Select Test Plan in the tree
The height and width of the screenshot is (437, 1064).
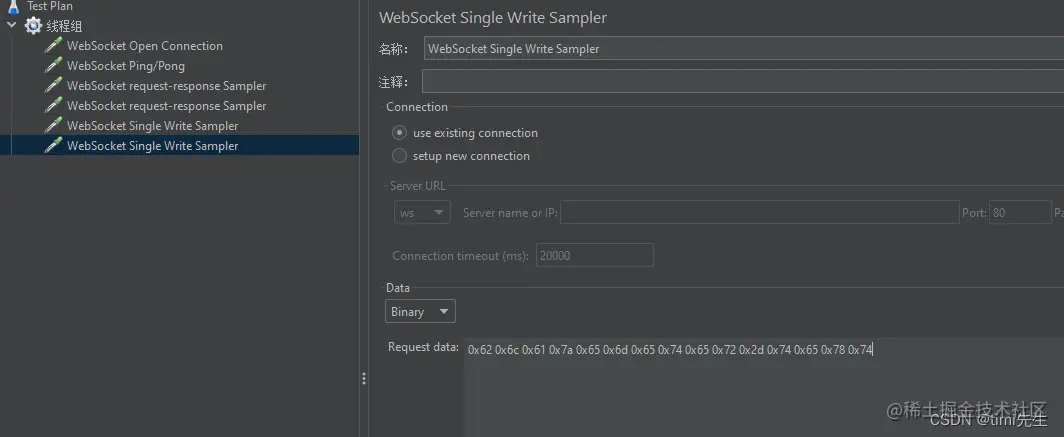coord(50,6)
